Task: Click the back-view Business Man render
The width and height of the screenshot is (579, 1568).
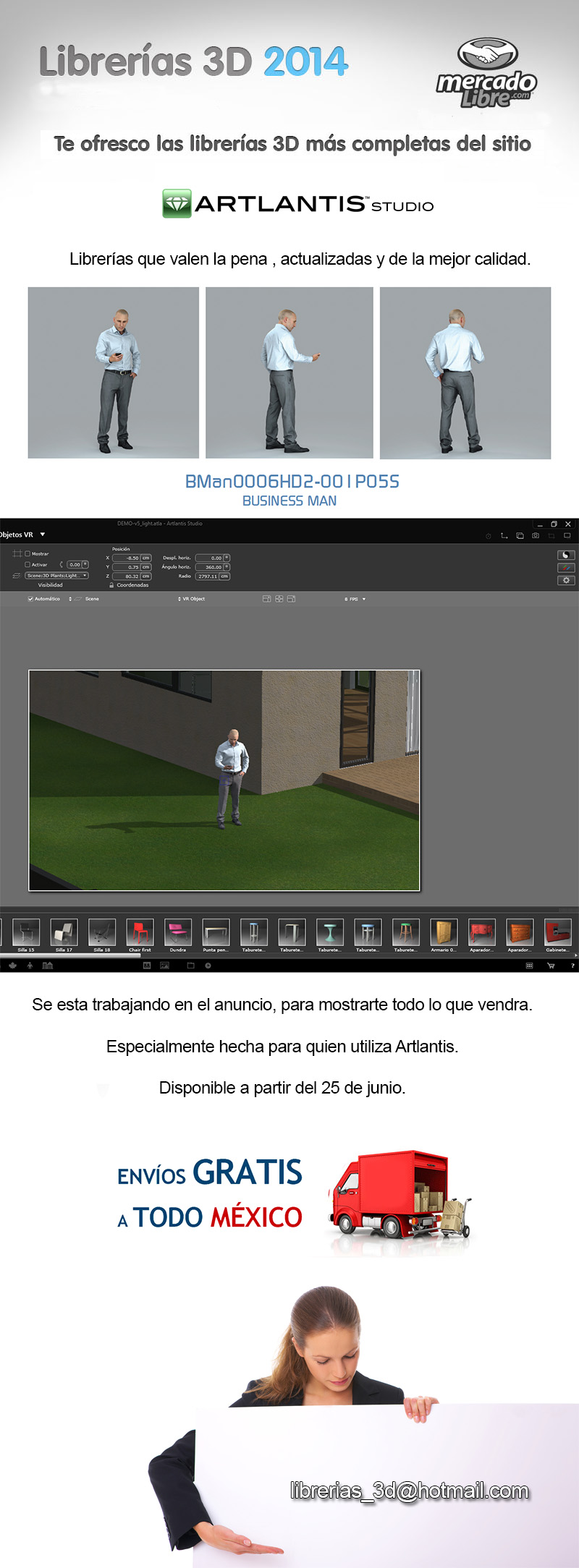Action: 465,372
